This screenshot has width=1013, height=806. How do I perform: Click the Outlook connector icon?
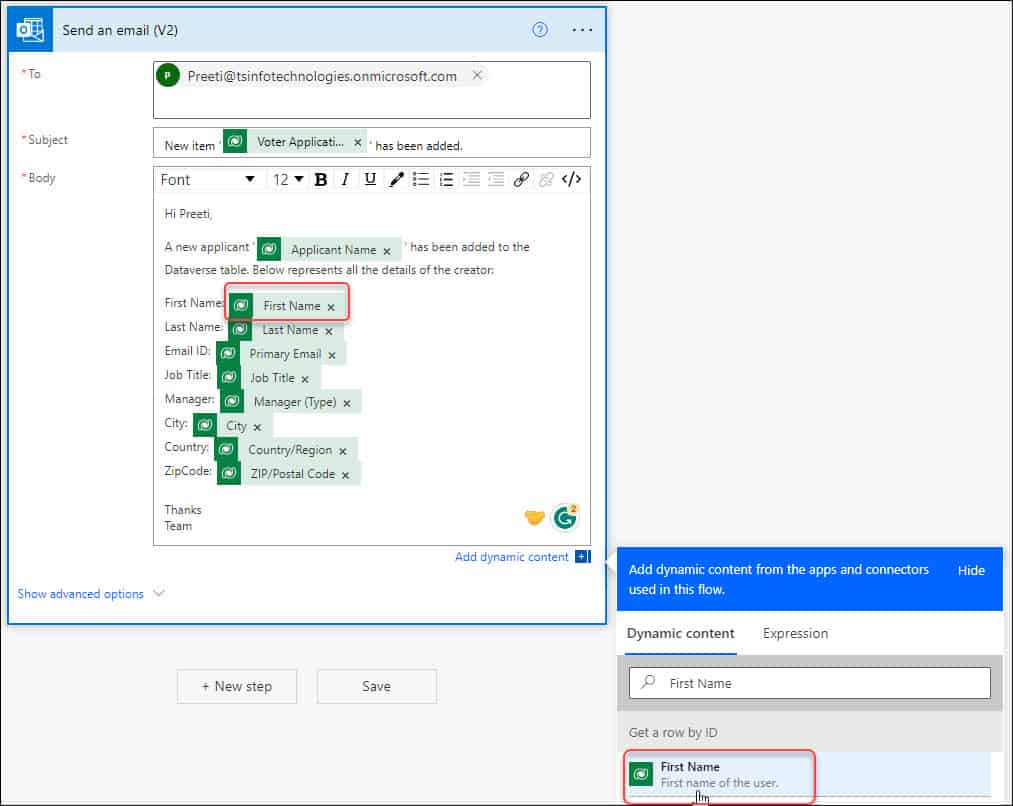(x=30, y=30)
